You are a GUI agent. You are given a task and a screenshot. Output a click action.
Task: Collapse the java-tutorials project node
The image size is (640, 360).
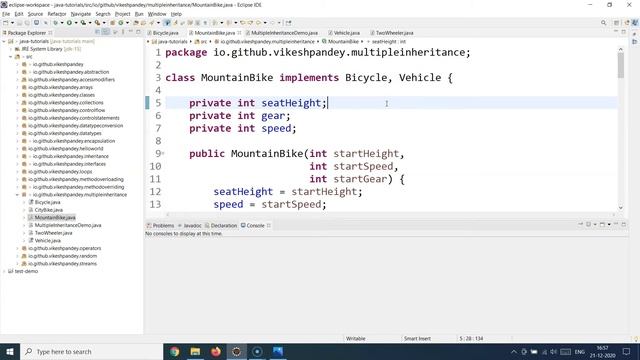4,41
